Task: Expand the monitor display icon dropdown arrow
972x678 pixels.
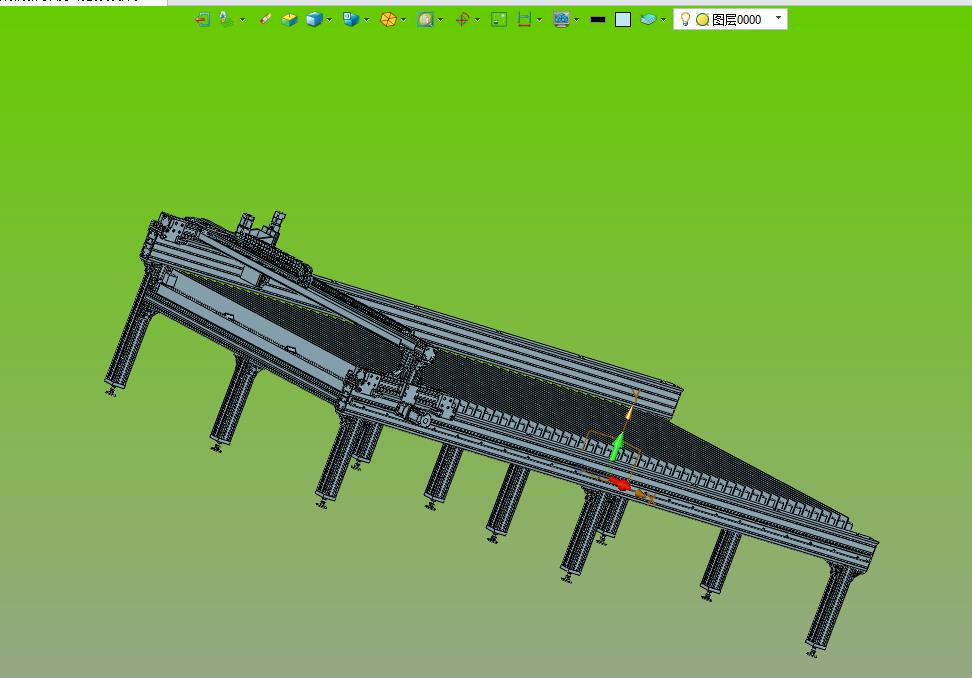Action: click(x=577, y=20)
